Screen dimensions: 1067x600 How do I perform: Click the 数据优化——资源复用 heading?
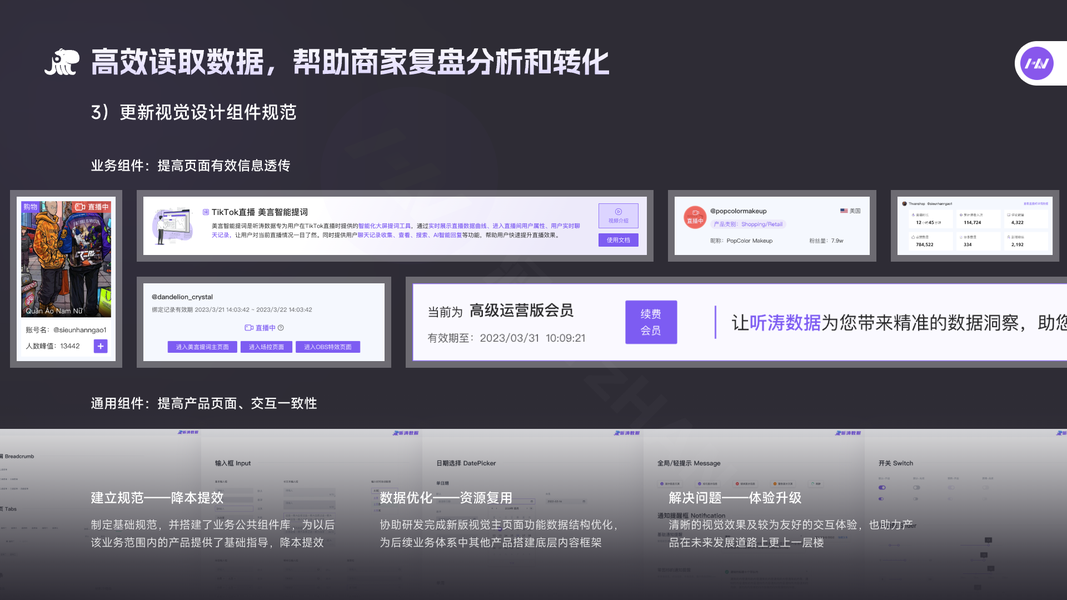446,498
